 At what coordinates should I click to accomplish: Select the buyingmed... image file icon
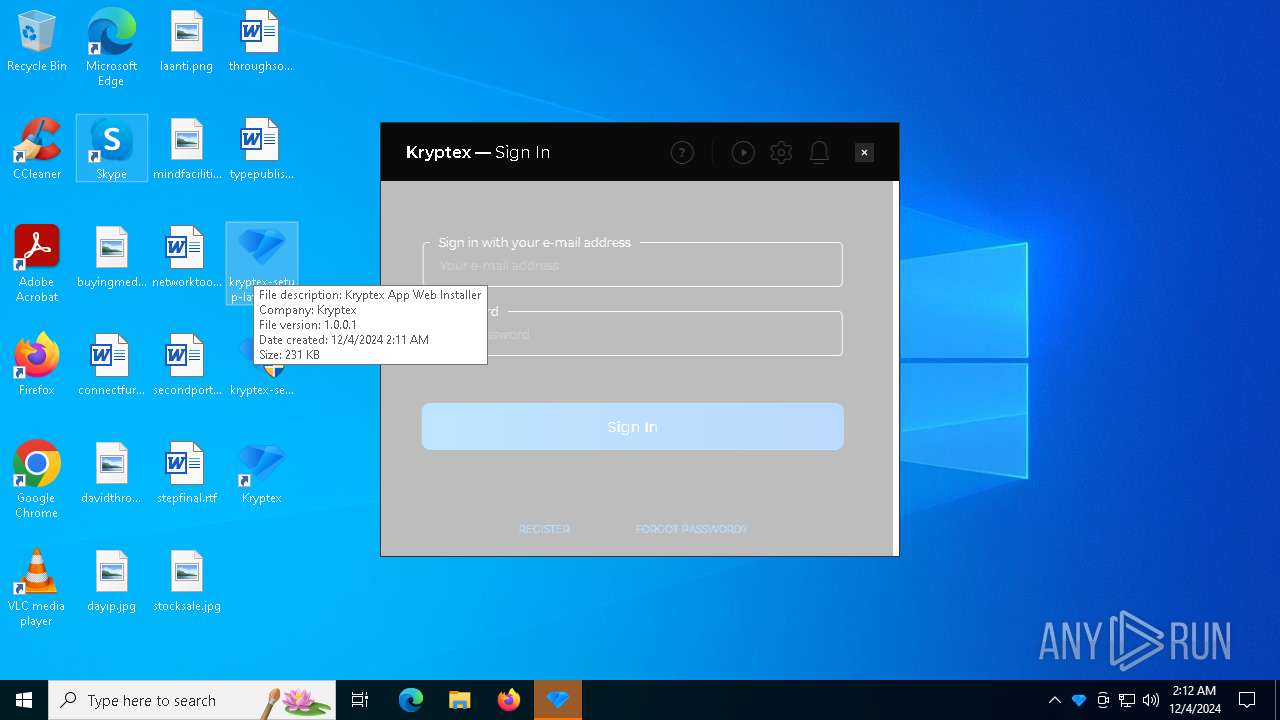111,257
